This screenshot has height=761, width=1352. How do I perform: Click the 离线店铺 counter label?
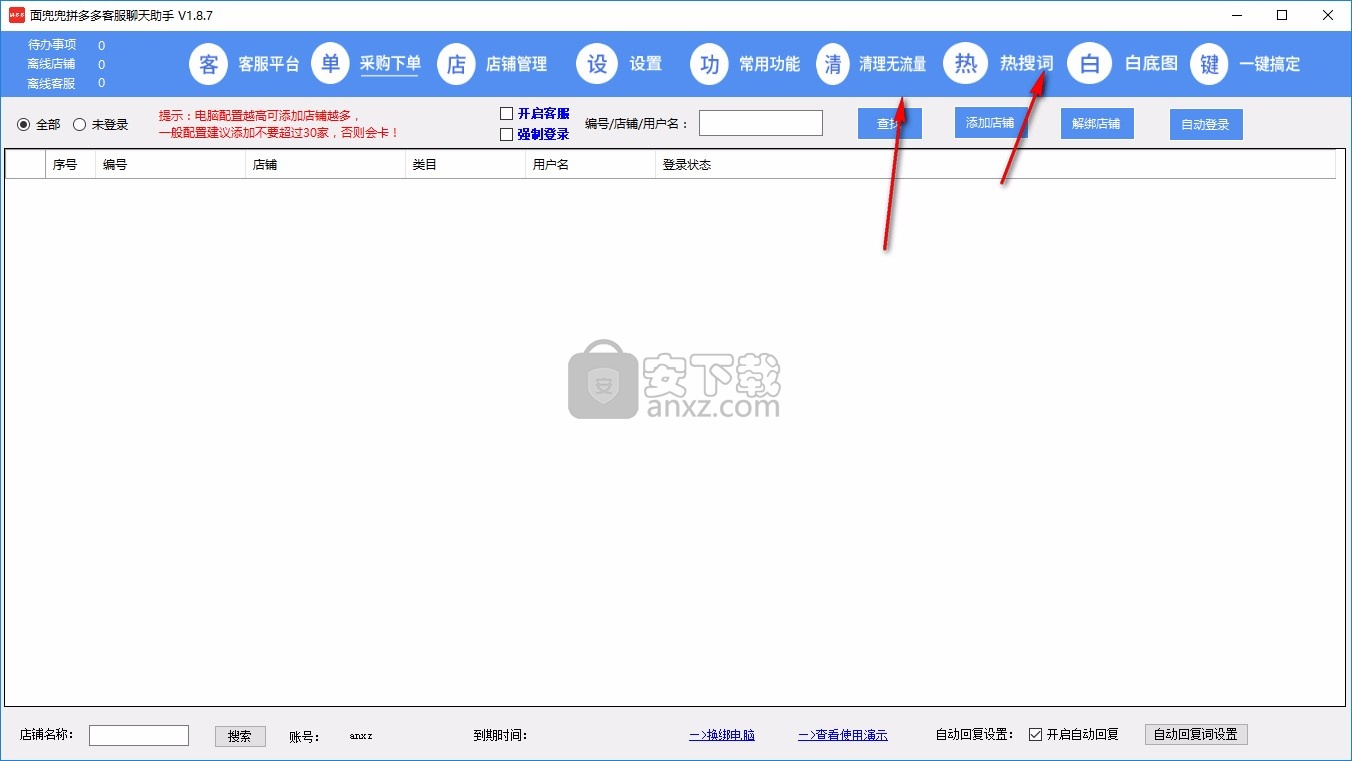[x=52, y=64]
